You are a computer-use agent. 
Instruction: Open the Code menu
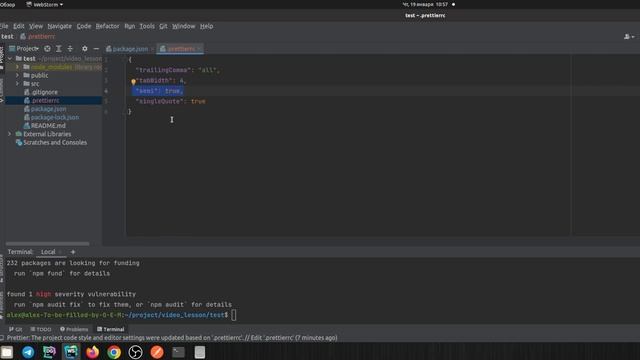point(84,26)
